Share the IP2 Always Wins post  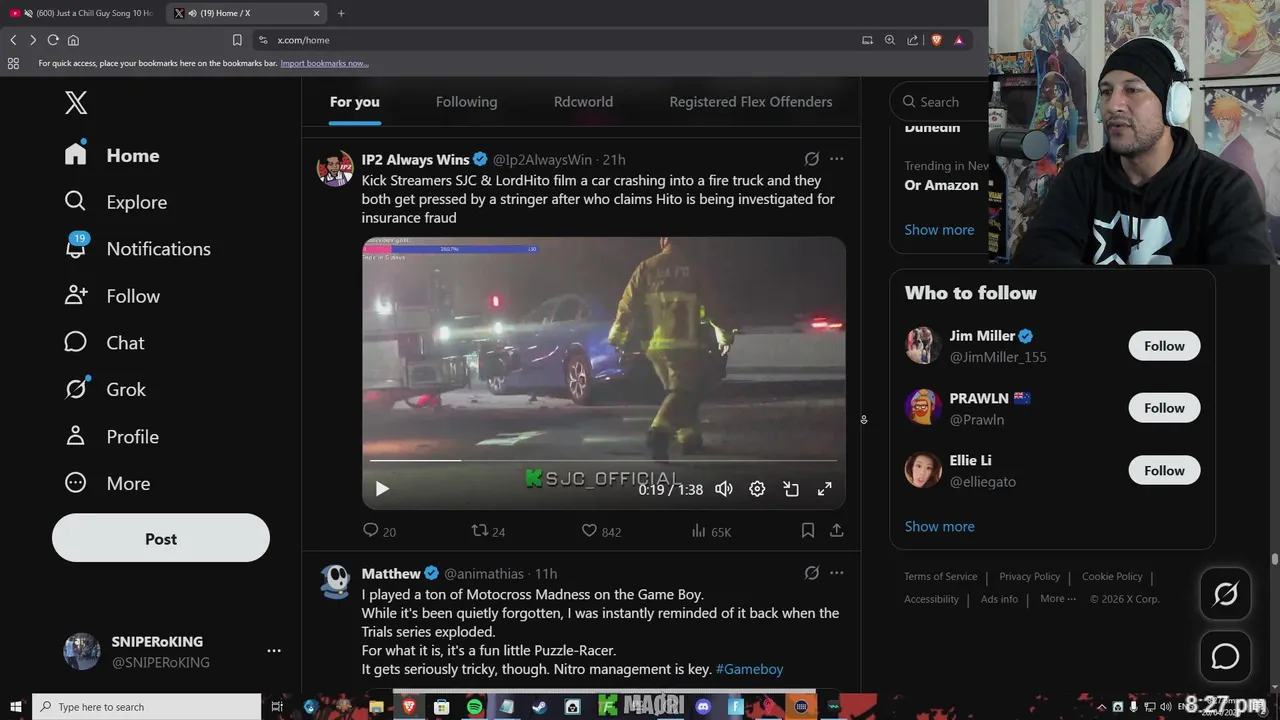pos(837,531)
